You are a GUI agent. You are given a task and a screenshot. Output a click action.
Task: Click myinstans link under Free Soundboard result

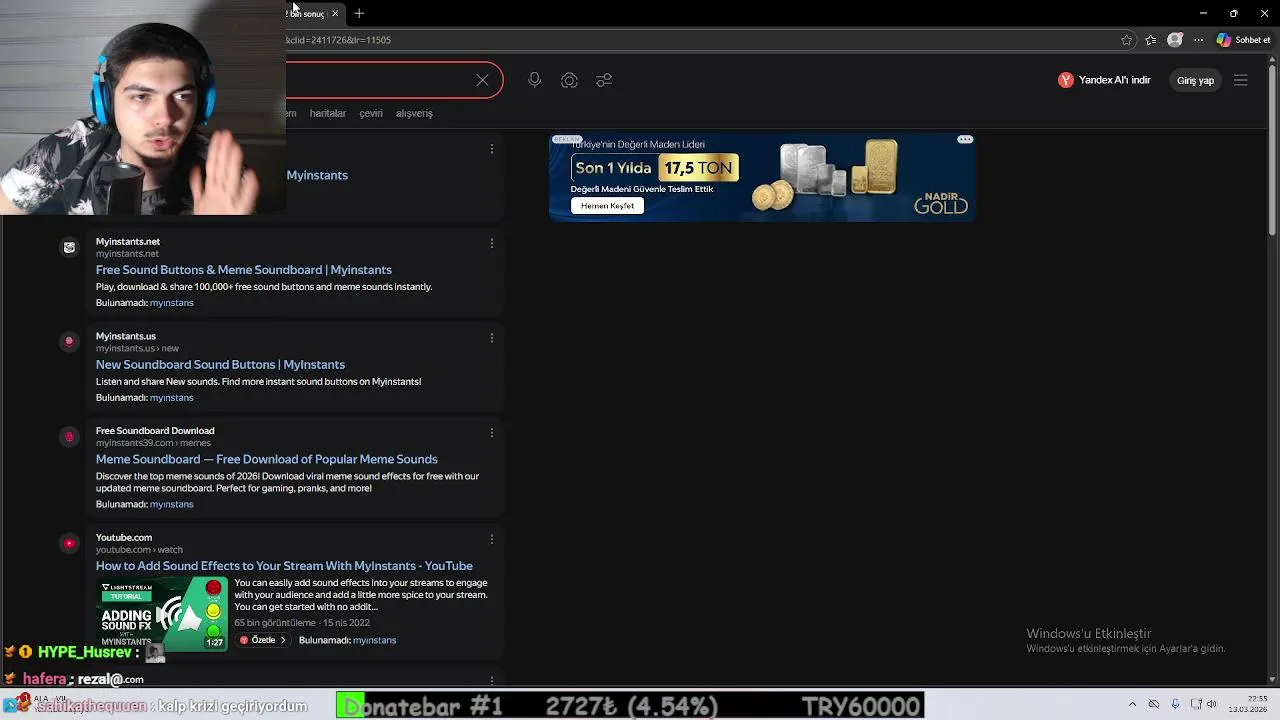click(172, 504)
